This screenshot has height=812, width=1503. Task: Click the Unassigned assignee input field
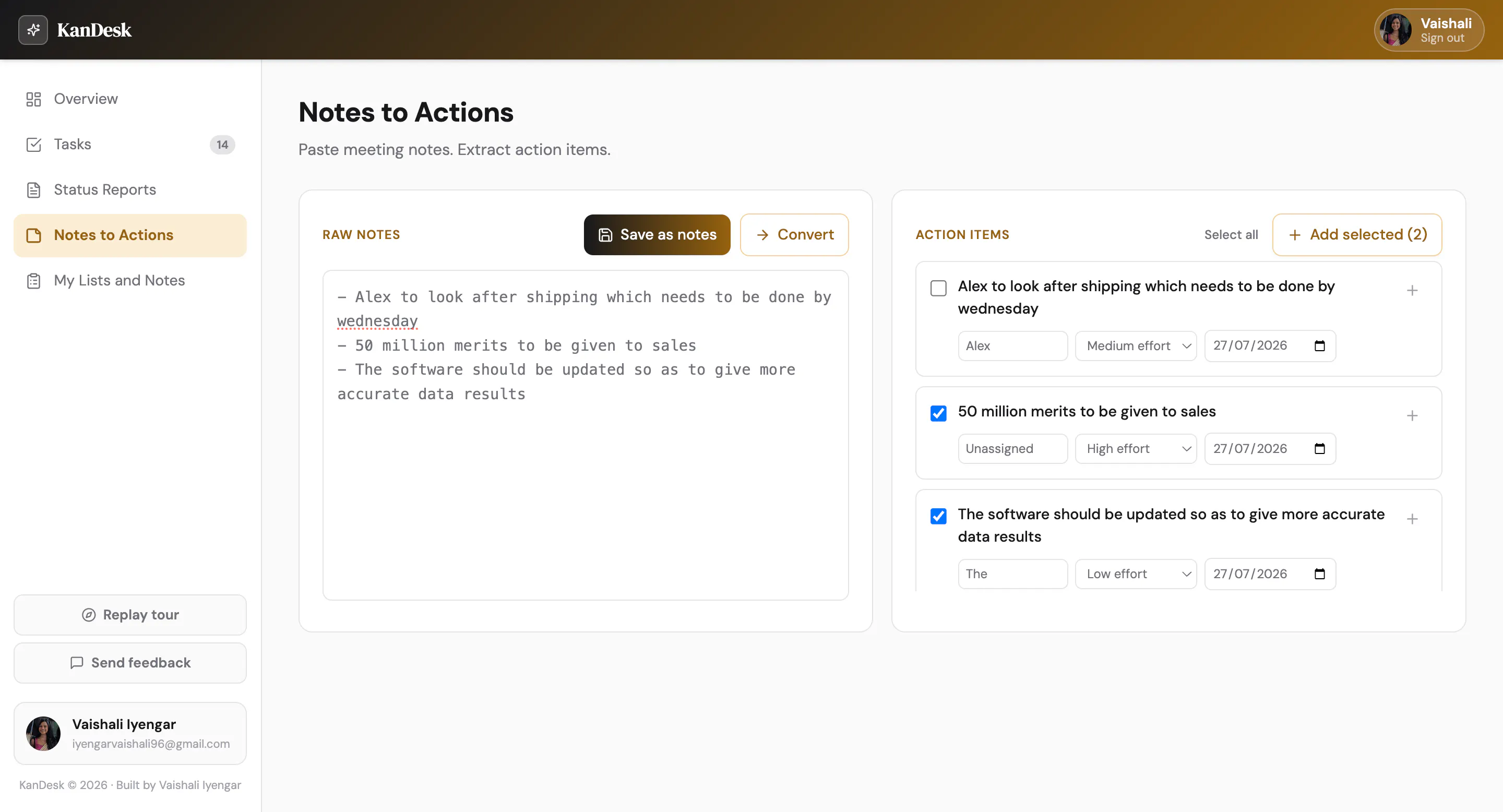point(1012,449)
